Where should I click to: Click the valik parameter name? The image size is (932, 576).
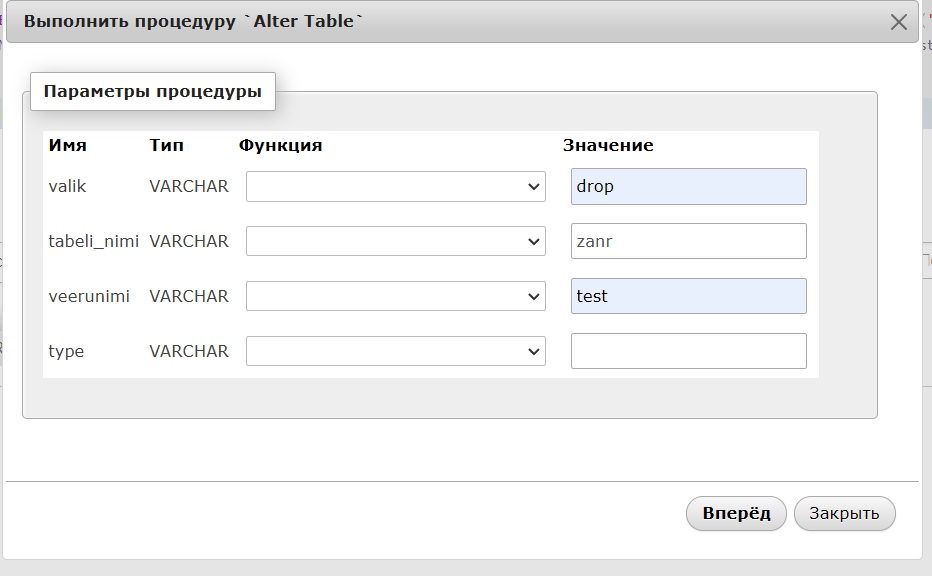tap(67, 187)
